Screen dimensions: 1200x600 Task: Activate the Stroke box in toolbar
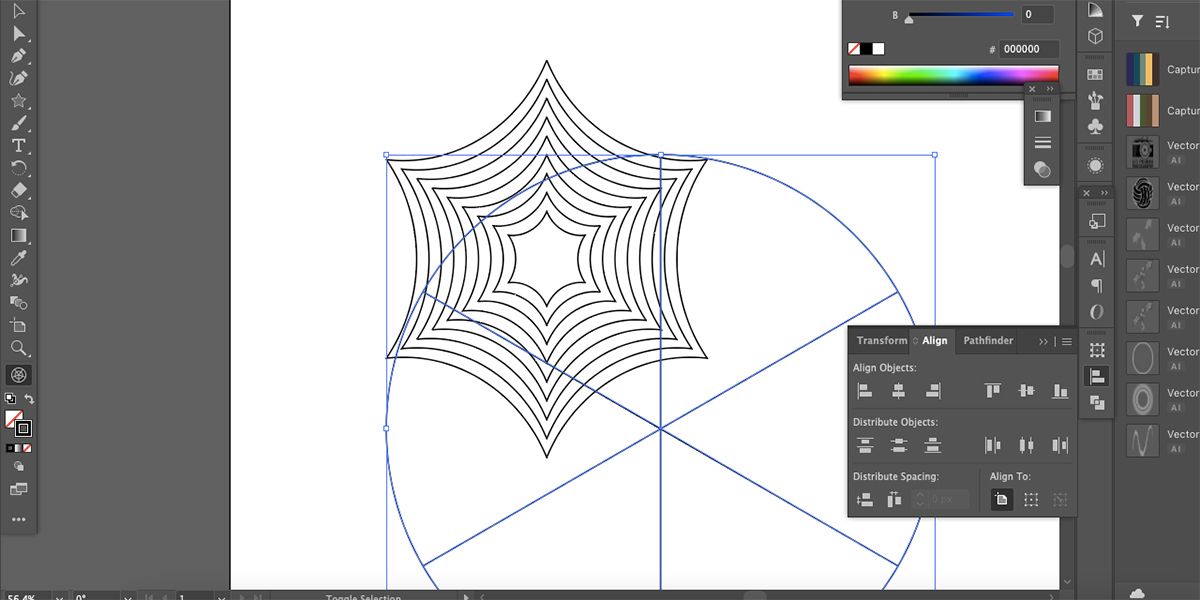[23, 428]
